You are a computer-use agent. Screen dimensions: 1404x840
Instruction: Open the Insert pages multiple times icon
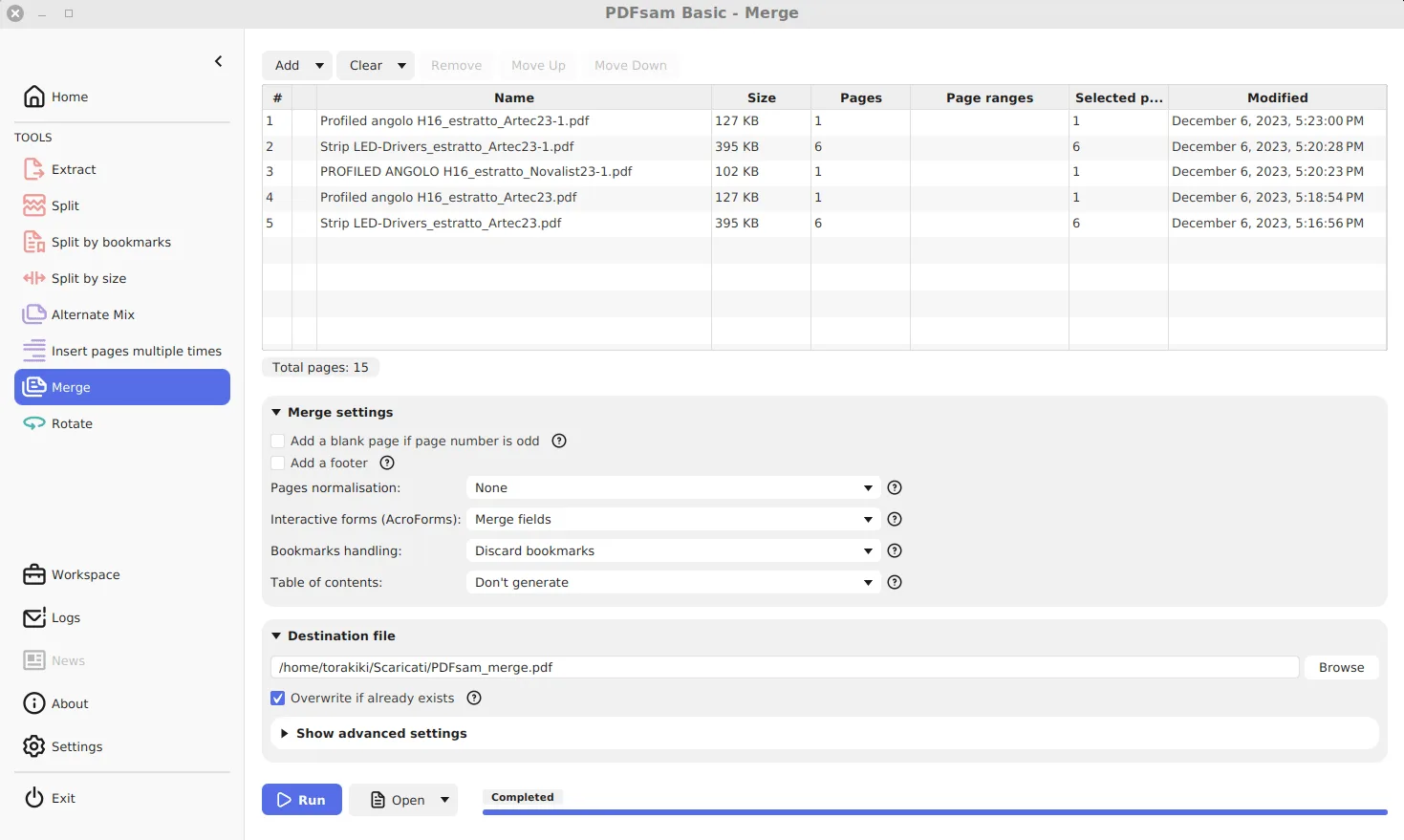[34, 351]
